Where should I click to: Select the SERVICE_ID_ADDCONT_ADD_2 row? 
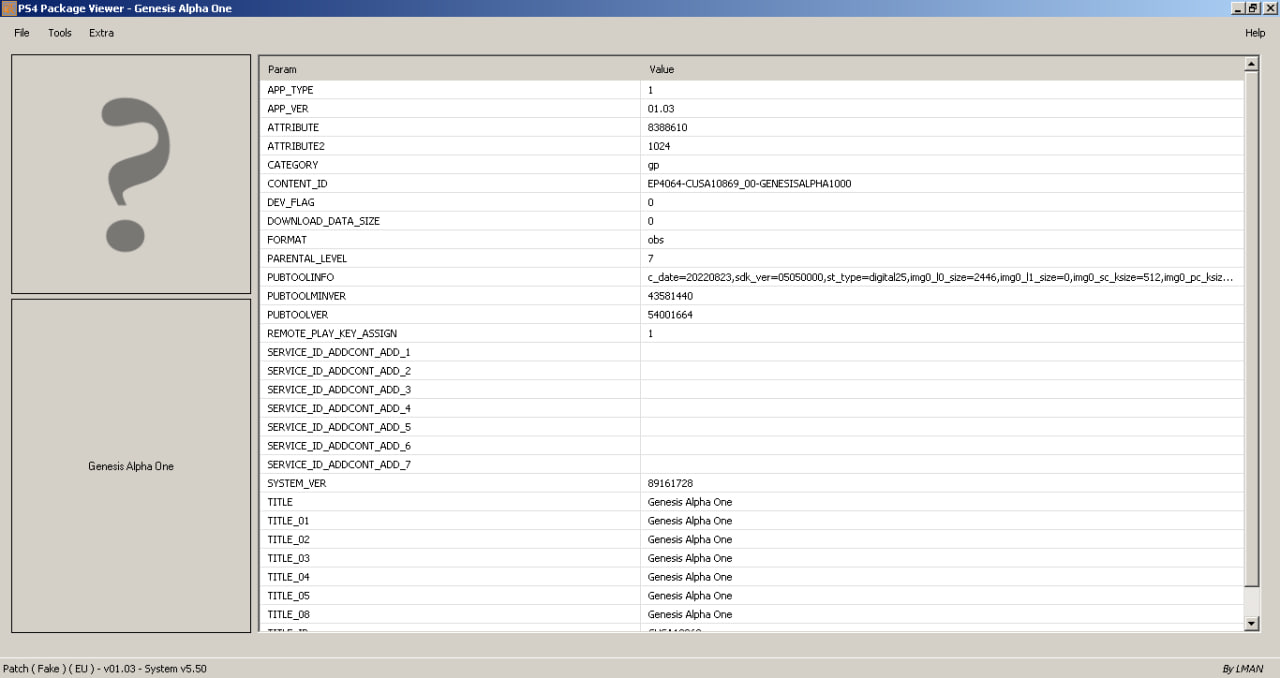click(752, 371)
